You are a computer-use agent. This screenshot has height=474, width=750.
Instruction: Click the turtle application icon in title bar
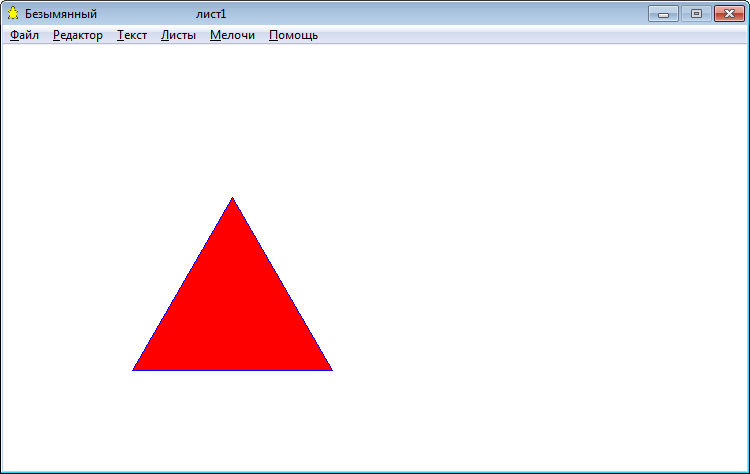(13, 13)
